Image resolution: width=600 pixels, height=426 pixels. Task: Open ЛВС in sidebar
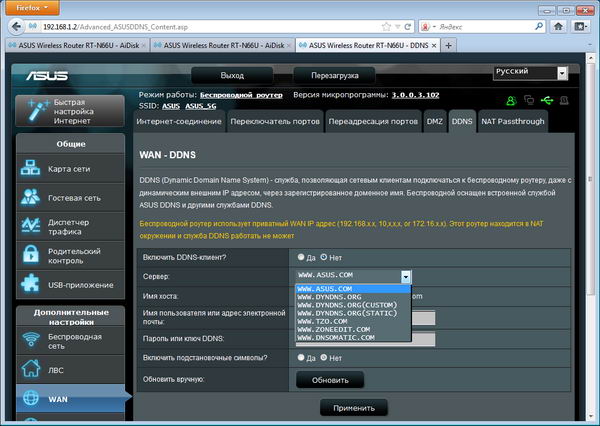click(x=70, y=370)
